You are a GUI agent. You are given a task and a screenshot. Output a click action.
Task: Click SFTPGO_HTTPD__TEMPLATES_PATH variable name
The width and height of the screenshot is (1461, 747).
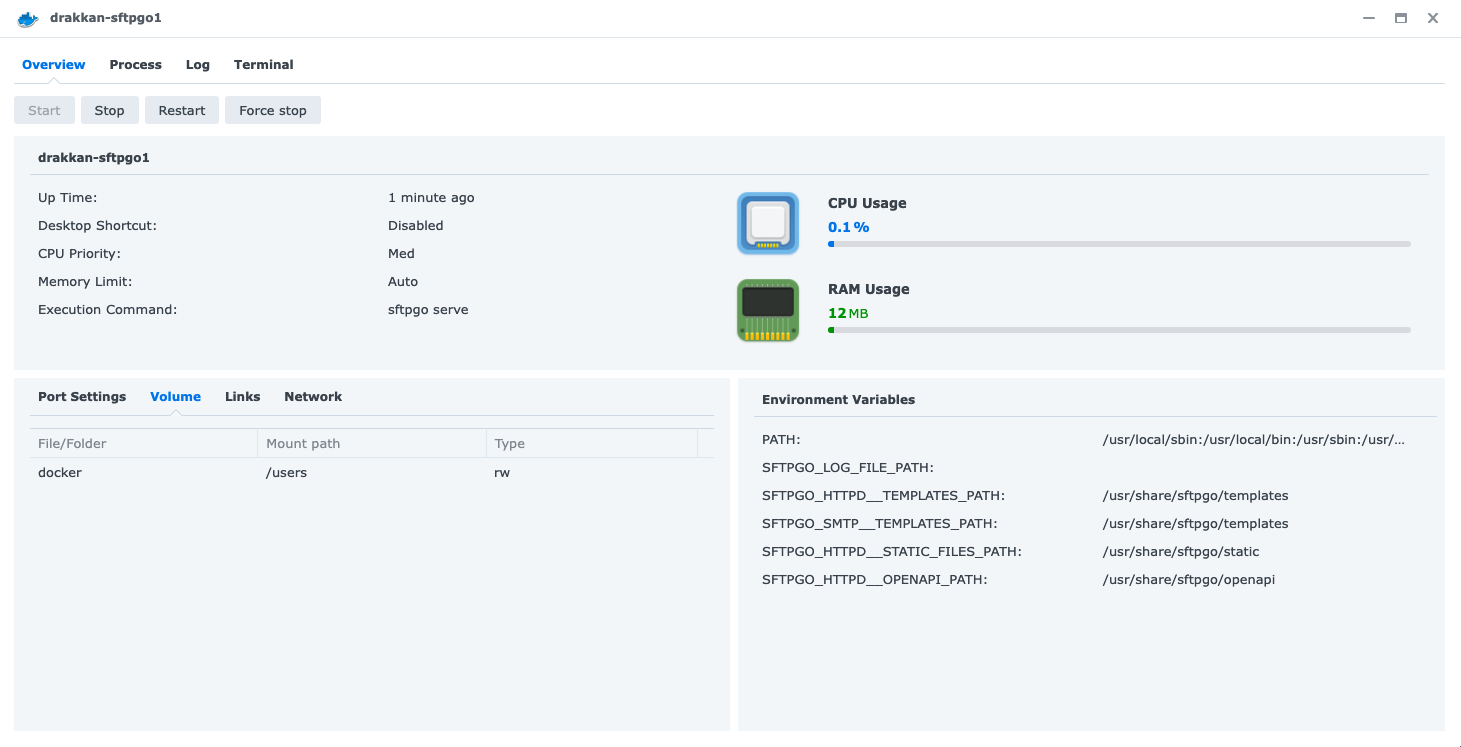point(883,495)
